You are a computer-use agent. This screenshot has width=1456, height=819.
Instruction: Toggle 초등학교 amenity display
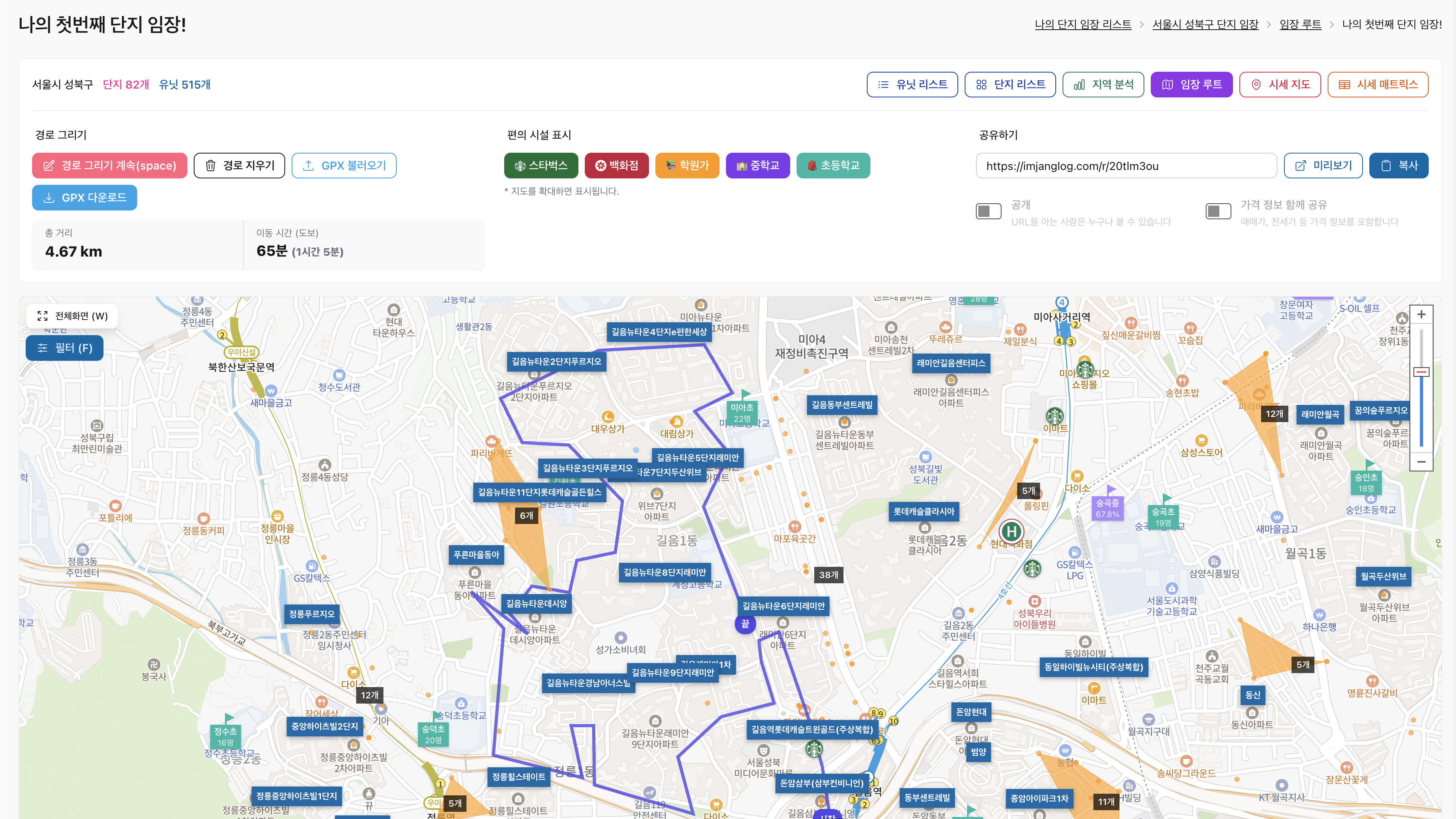833,166
